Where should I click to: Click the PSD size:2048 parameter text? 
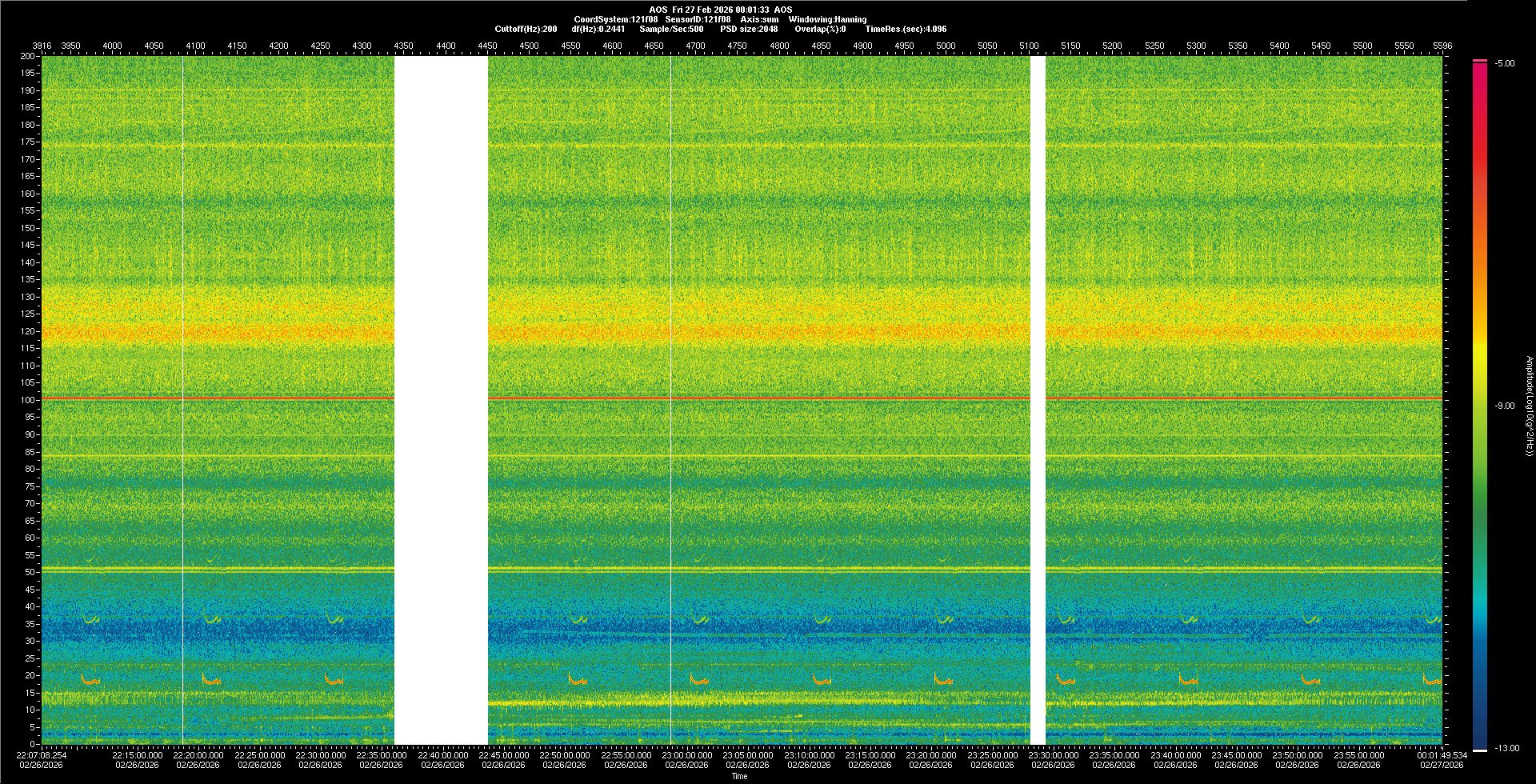coord(749,29)
